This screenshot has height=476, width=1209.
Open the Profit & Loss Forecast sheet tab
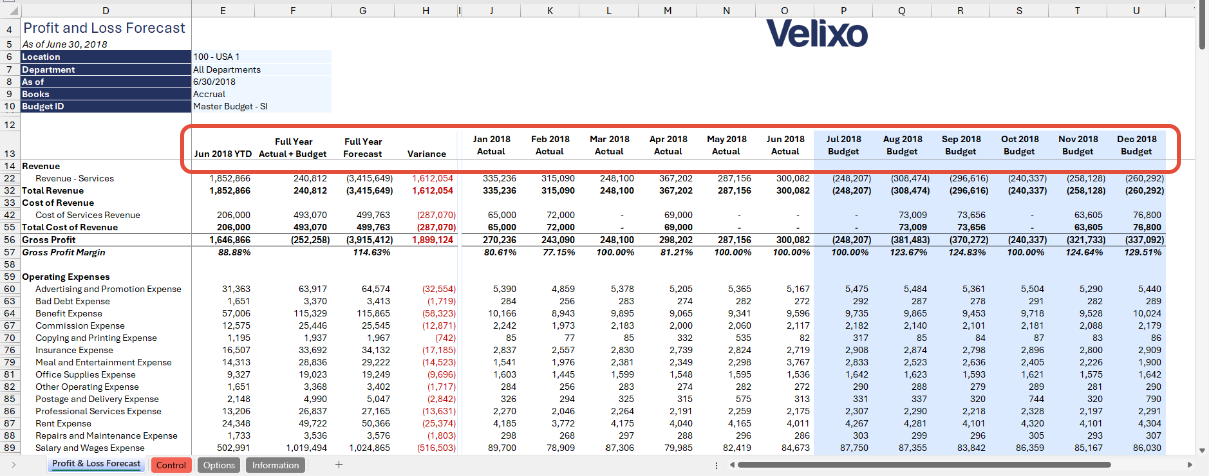pyautogui.click(x=97, y=464)
